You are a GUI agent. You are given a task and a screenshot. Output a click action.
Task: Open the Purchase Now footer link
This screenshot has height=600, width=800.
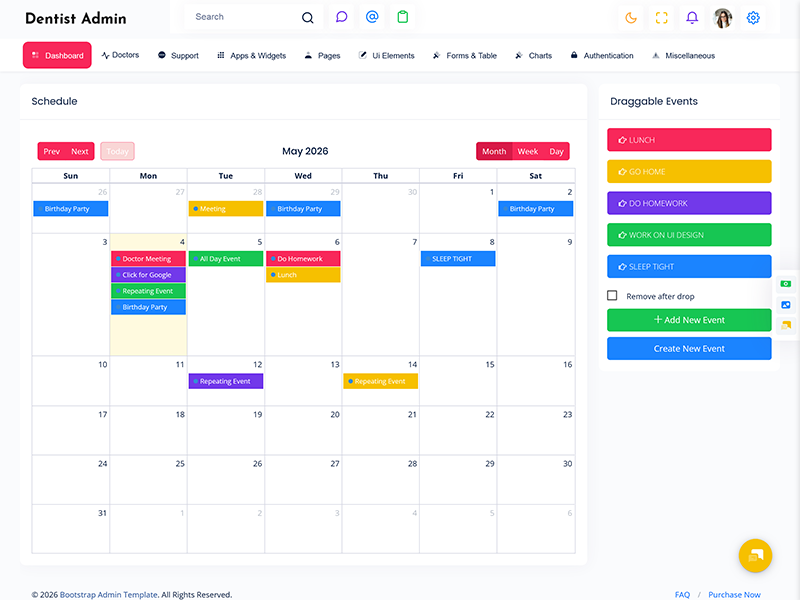734,594
